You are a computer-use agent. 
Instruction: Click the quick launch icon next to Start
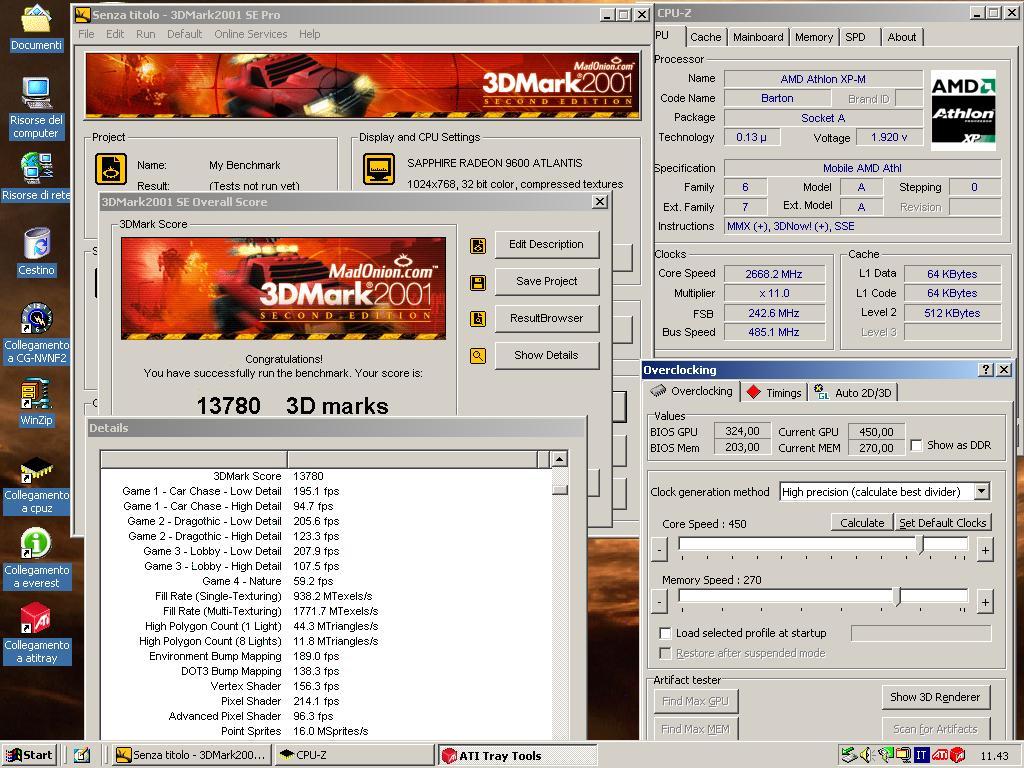point(82,755)
